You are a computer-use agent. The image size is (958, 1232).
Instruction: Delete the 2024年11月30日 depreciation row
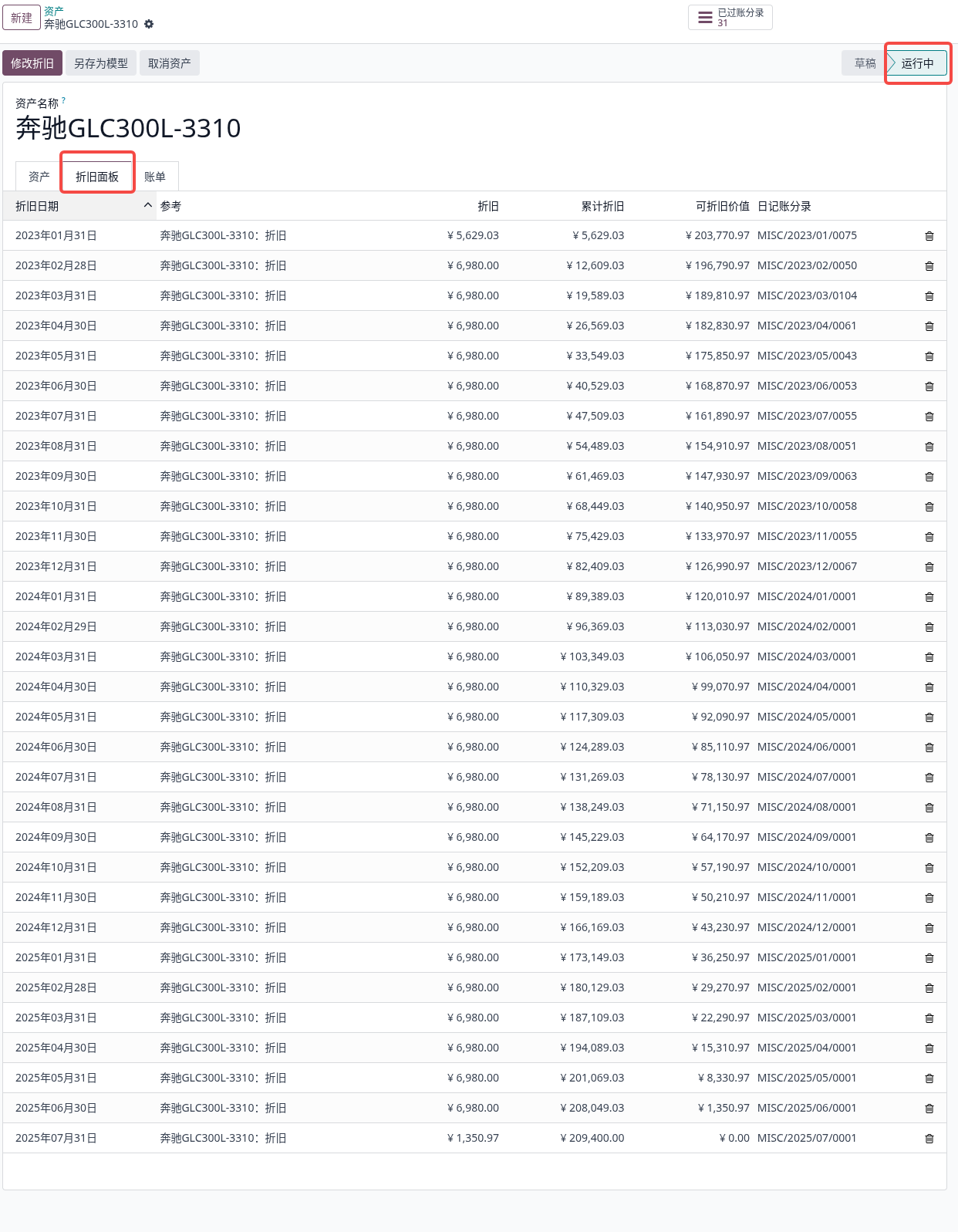coord(929,898)
